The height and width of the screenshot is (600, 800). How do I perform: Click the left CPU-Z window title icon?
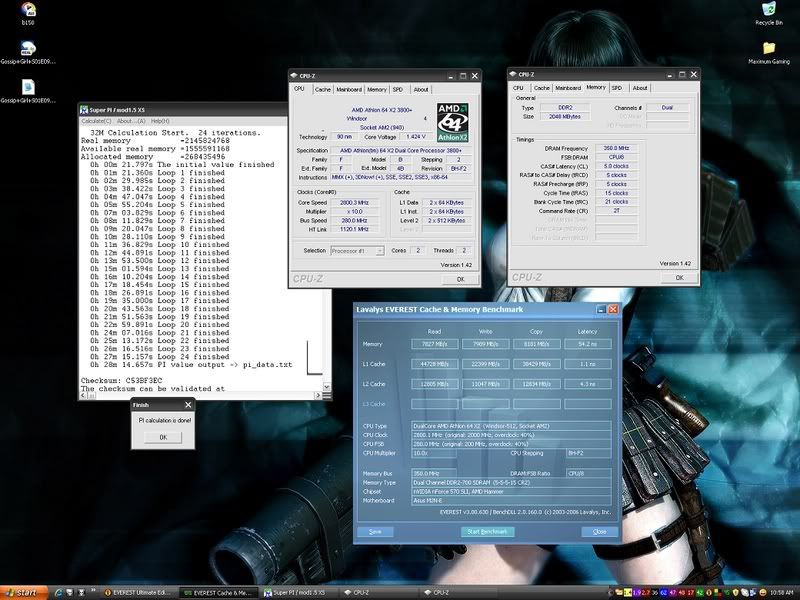[x=296, y=75]
